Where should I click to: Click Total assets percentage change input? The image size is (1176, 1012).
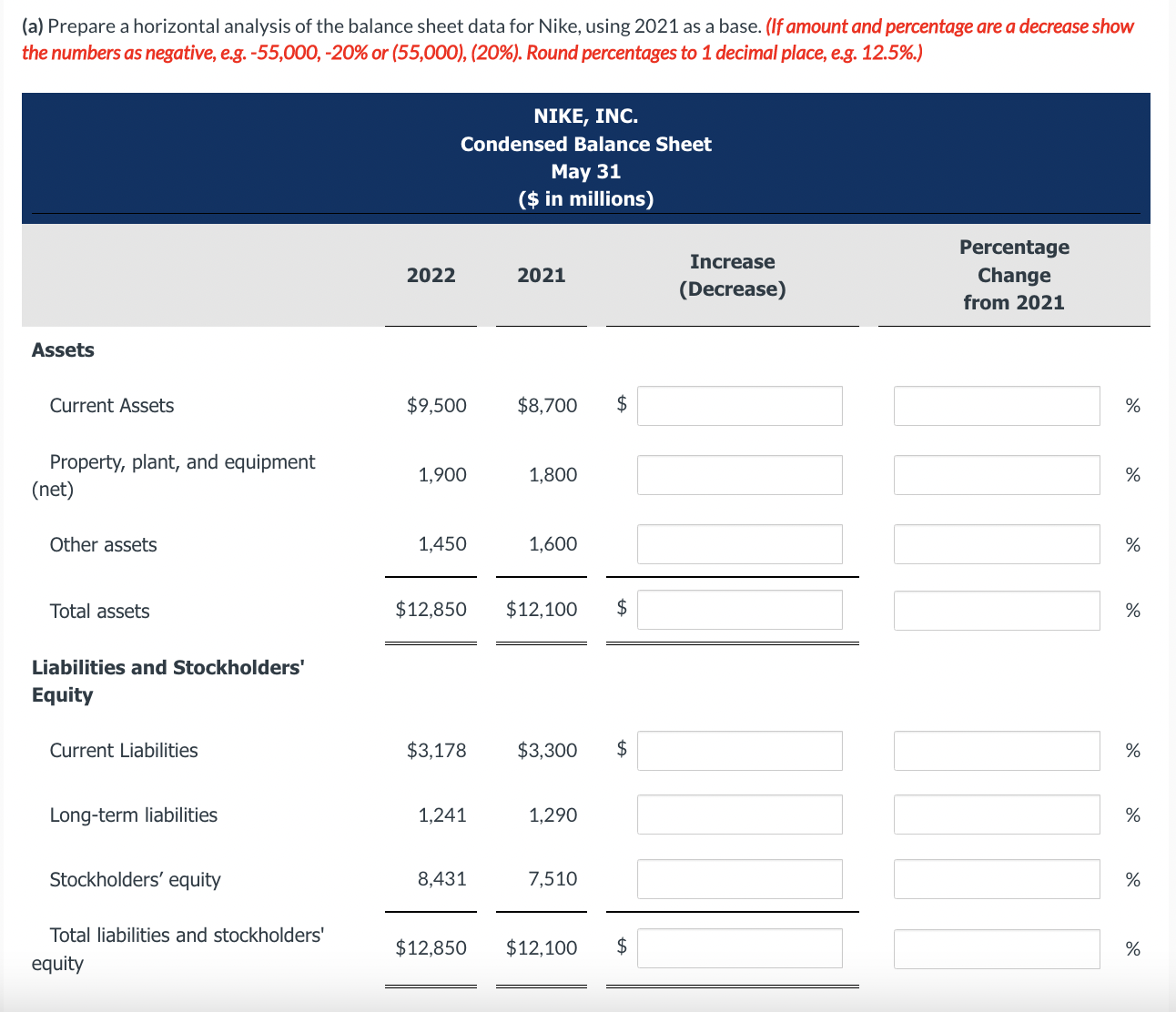coord(997,610)
